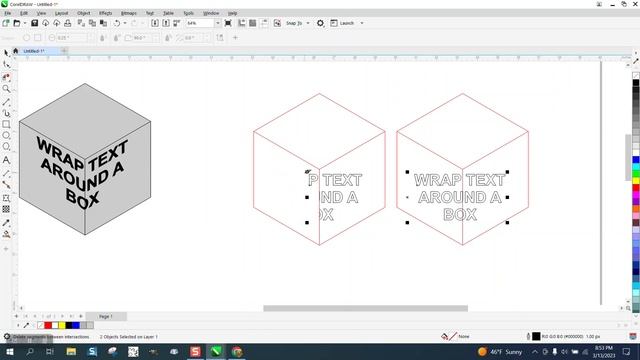Select the Zoom tool in the toolbox
The image size is (640, 360).
pos(6,89)
